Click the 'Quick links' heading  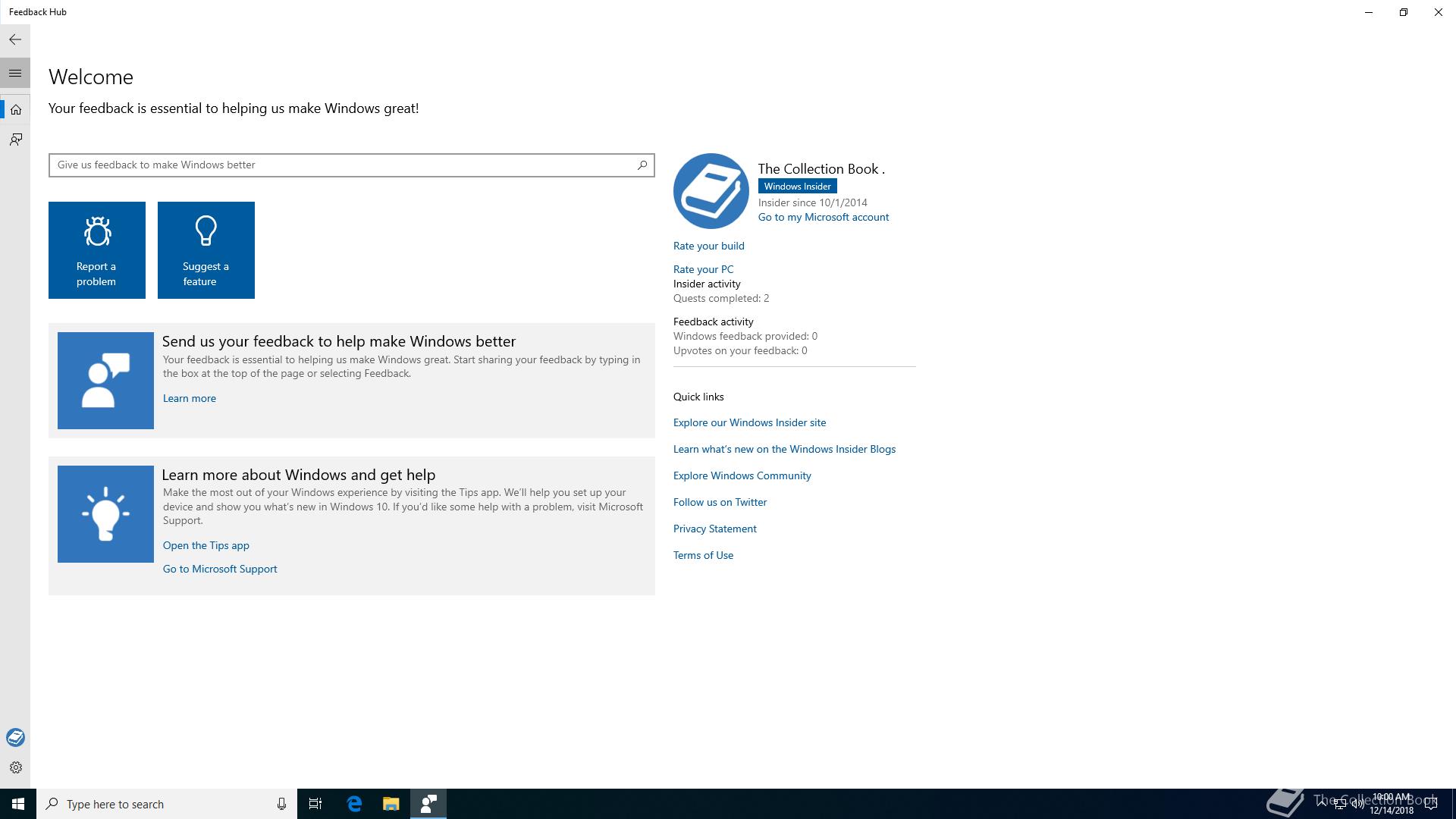(x=698, y=397)
